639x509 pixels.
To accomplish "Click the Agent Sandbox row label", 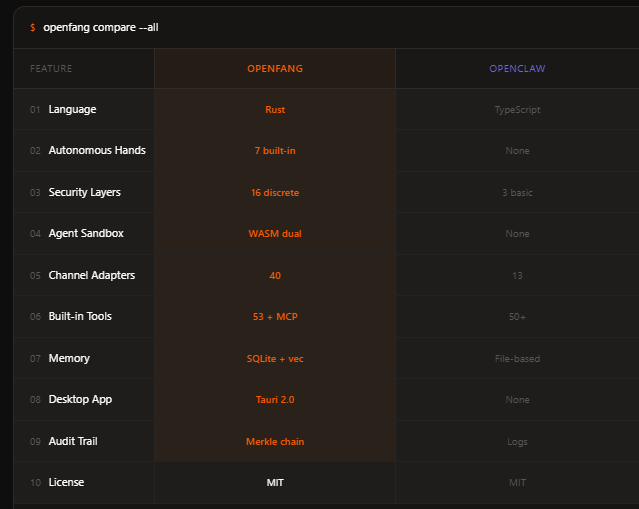I will point(86,234).
